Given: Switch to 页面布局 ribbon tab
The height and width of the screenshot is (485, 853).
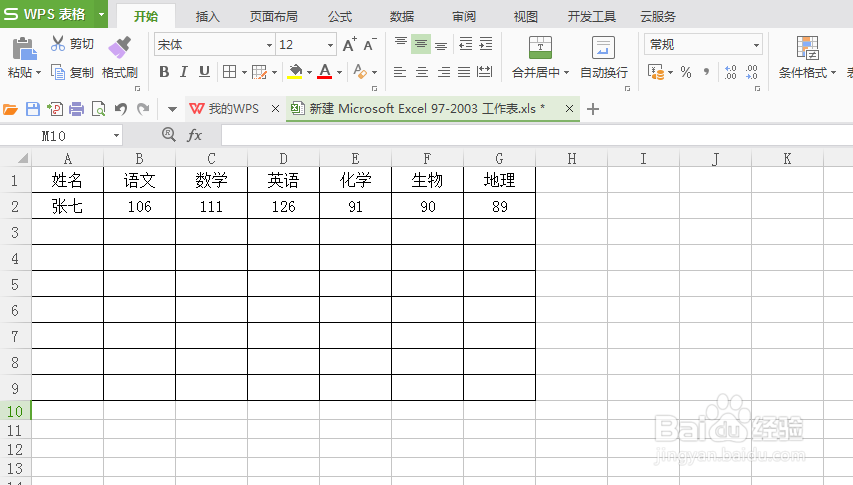Looking at the screenshot, I should pos(274,17).
